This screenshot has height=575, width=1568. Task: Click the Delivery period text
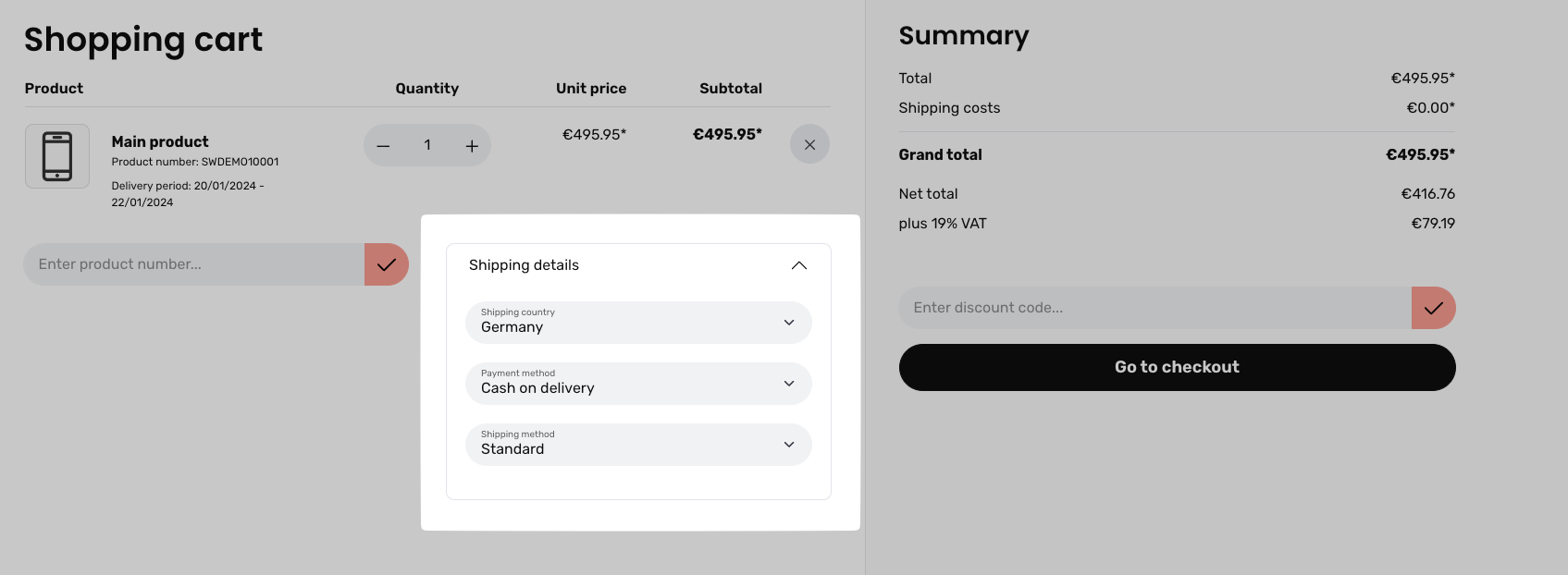[x=187, y=193]
